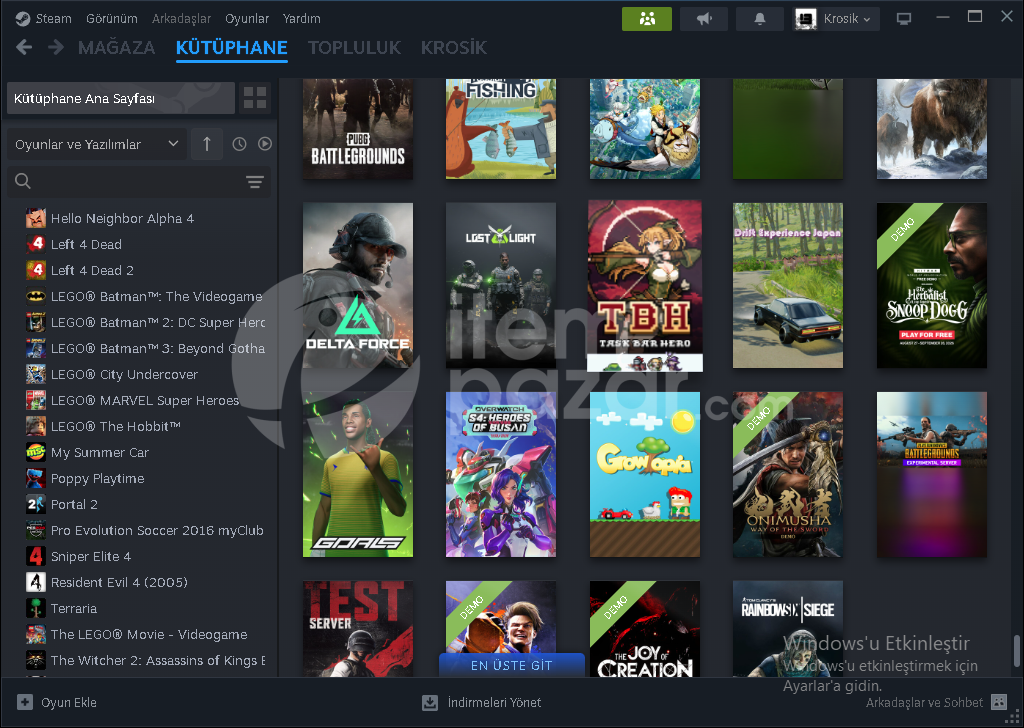Select the KÜTÜPHANE tab
Viewport: 1024px width, 728px height.
click(x=232, y=48)
